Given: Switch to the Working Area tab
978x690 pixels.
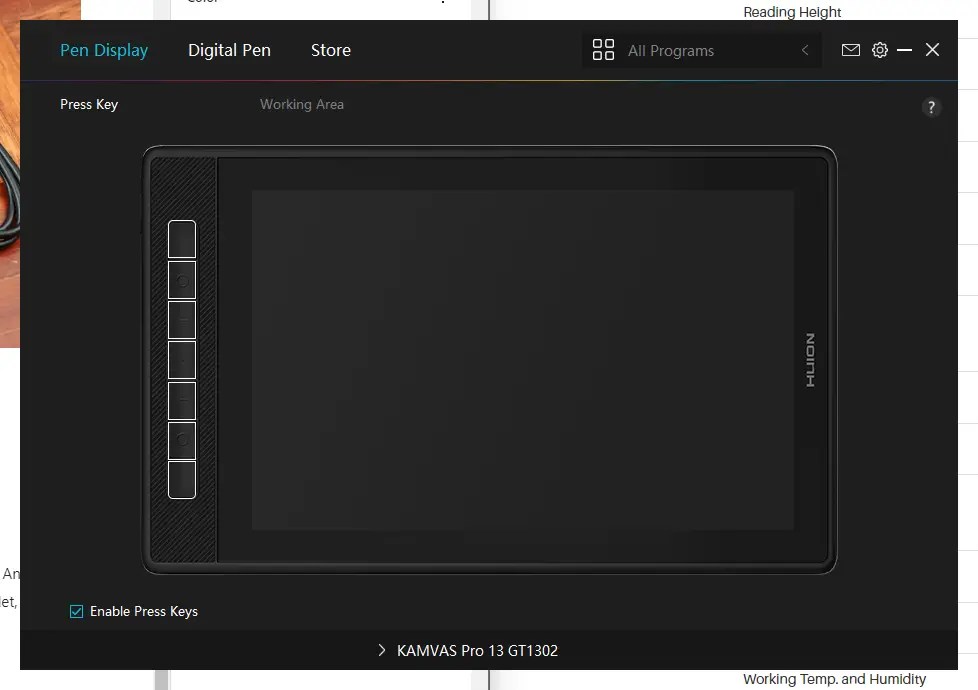Looking at the screenshot, I should (302, 104).
